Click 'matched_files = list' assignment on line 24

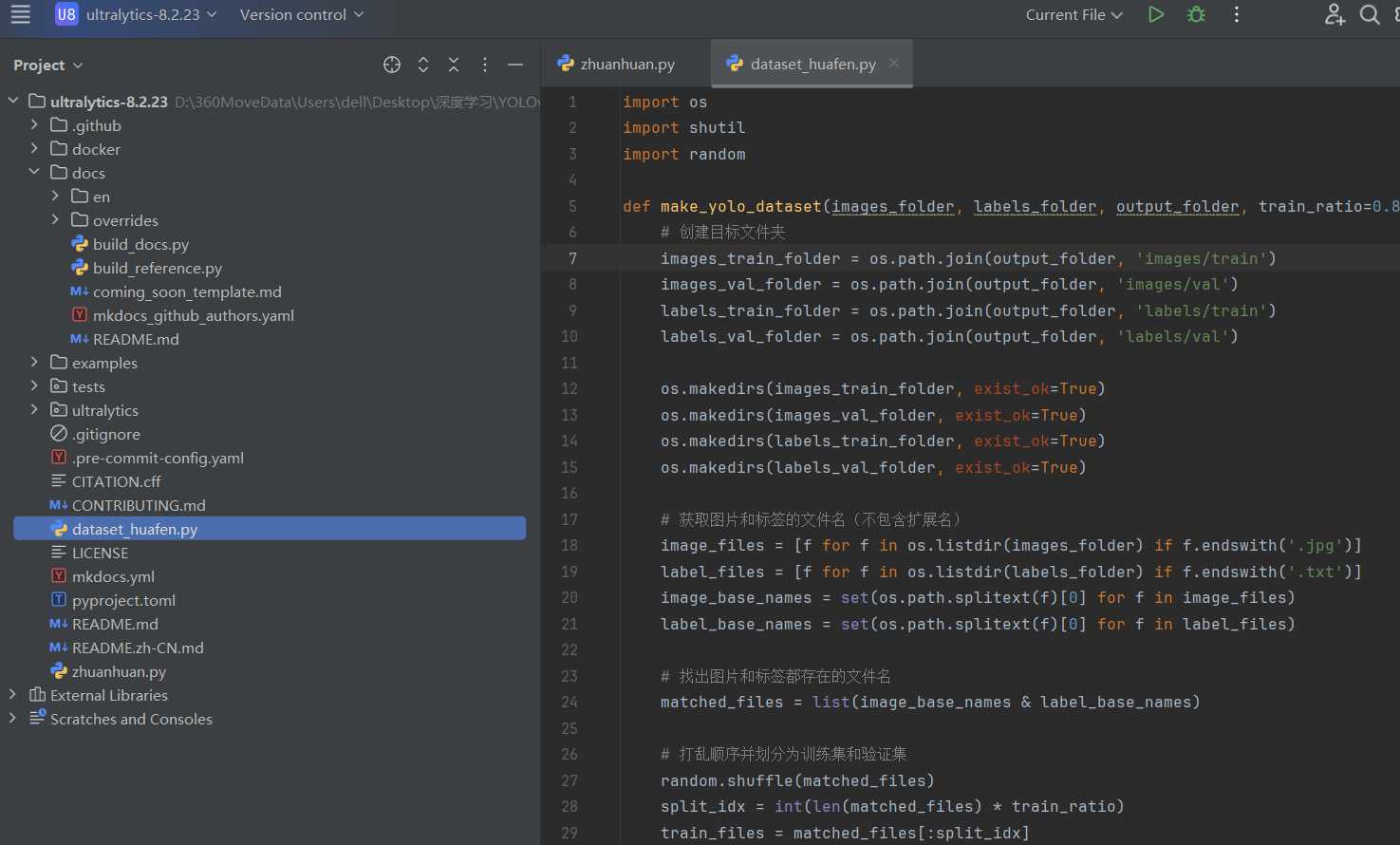[x=756, y=702]
